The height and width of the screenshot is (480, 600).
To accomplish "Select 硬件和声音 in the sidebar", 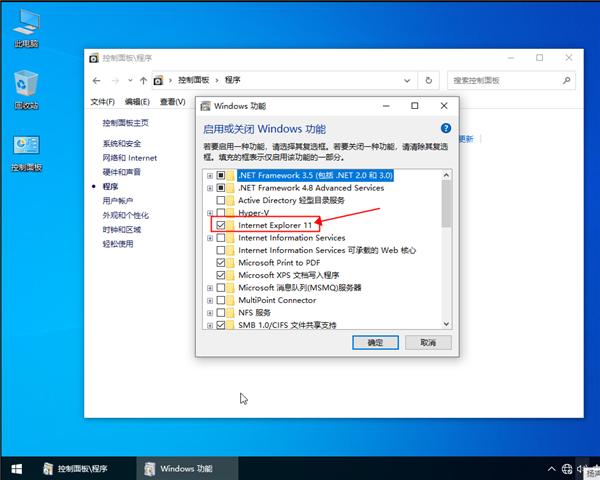I will pos(122,172).
